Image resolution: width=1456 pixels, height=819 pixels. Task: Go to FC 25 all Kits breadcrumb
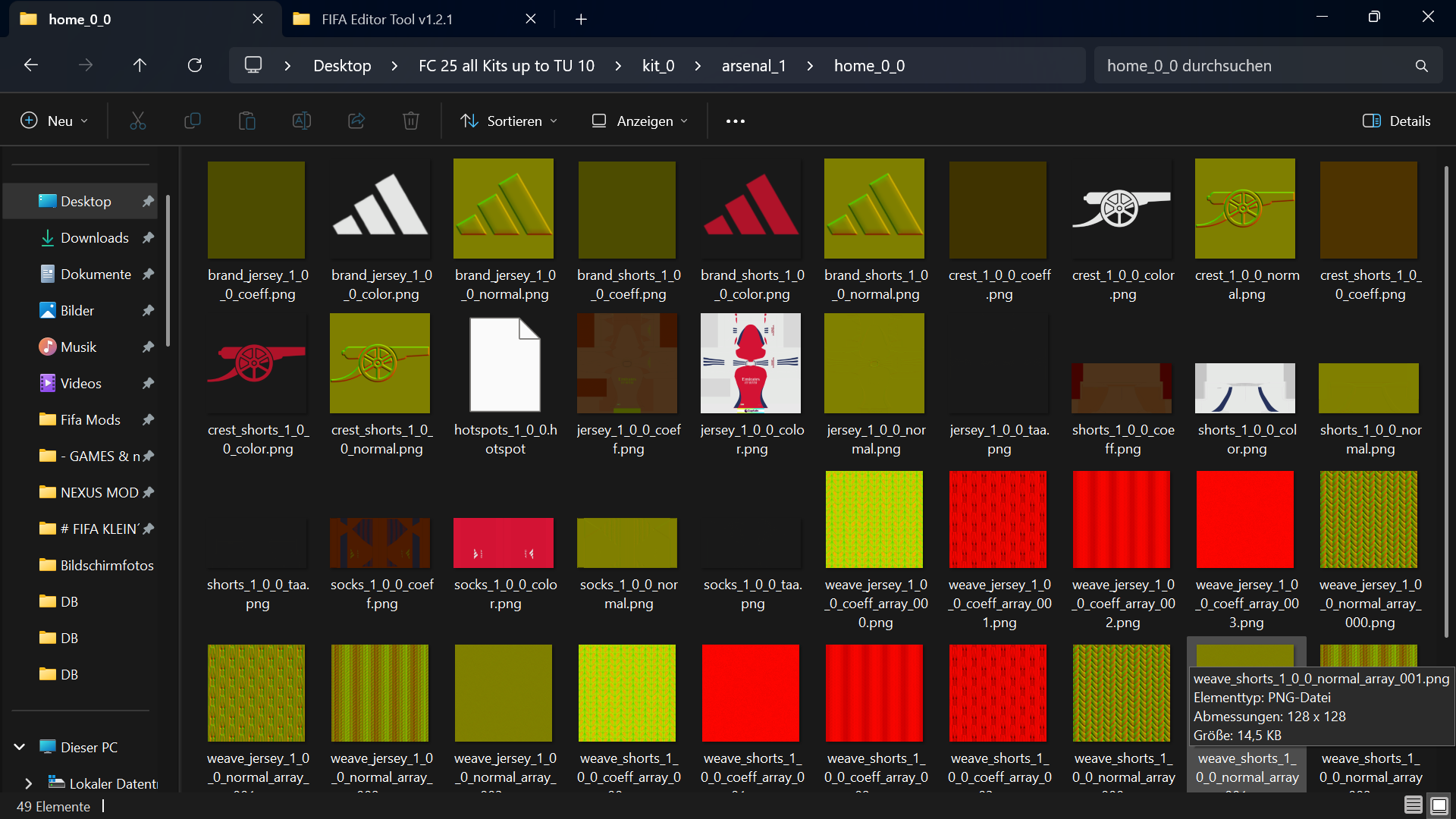507,66
